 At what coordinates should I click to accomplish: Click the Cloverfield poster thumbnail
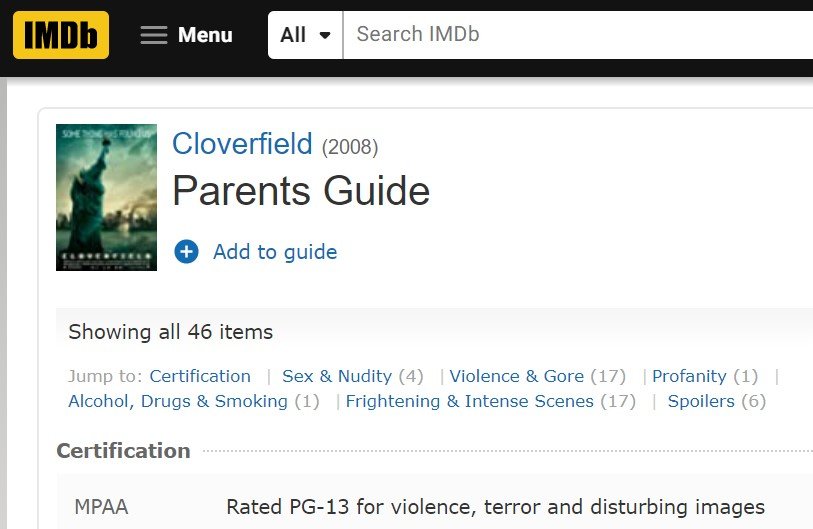(106, 197)
